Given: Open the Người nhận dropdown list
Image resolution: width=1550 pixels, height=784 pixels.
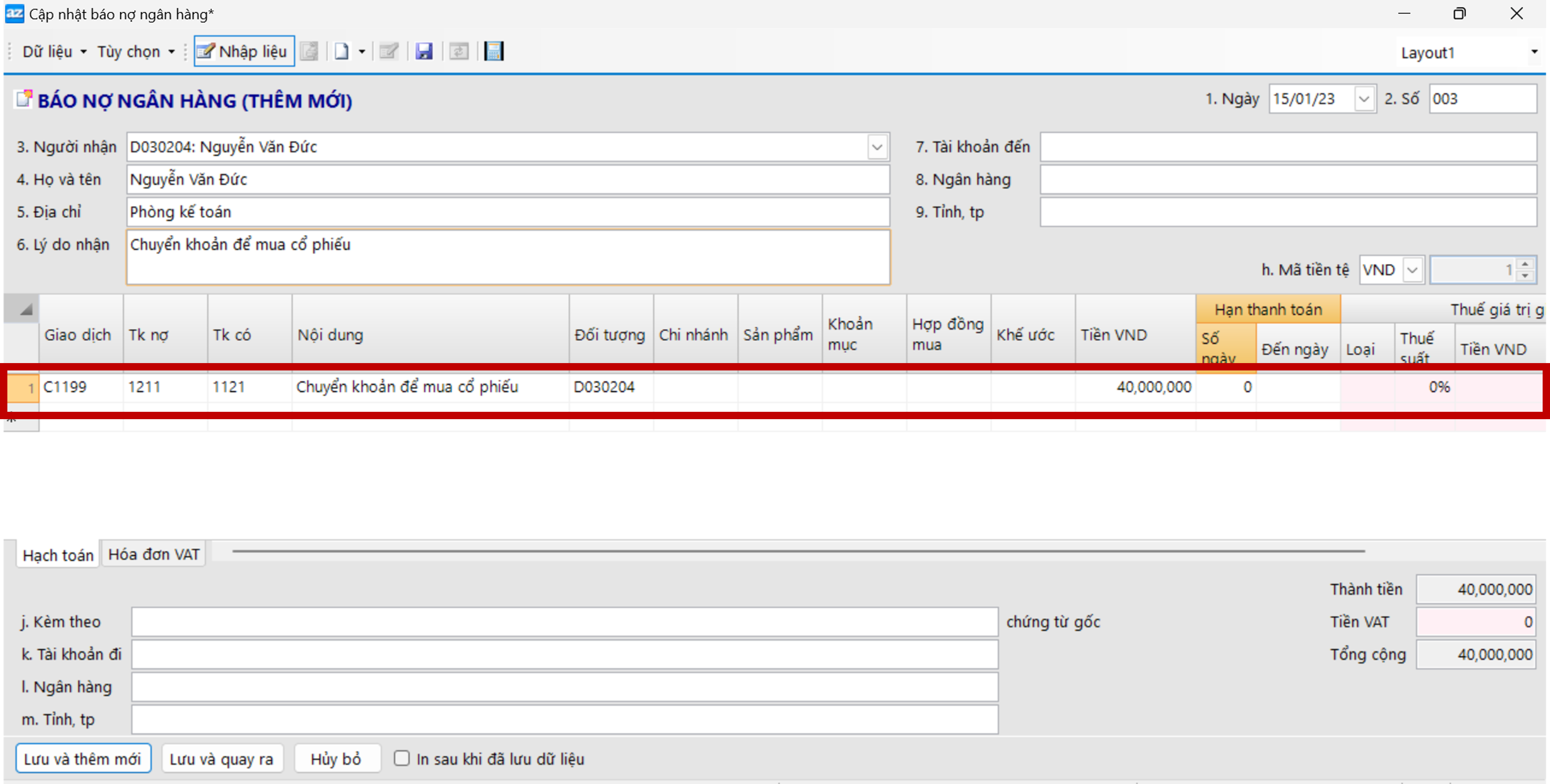Looking at the screenshot, I should coord(877,148).
